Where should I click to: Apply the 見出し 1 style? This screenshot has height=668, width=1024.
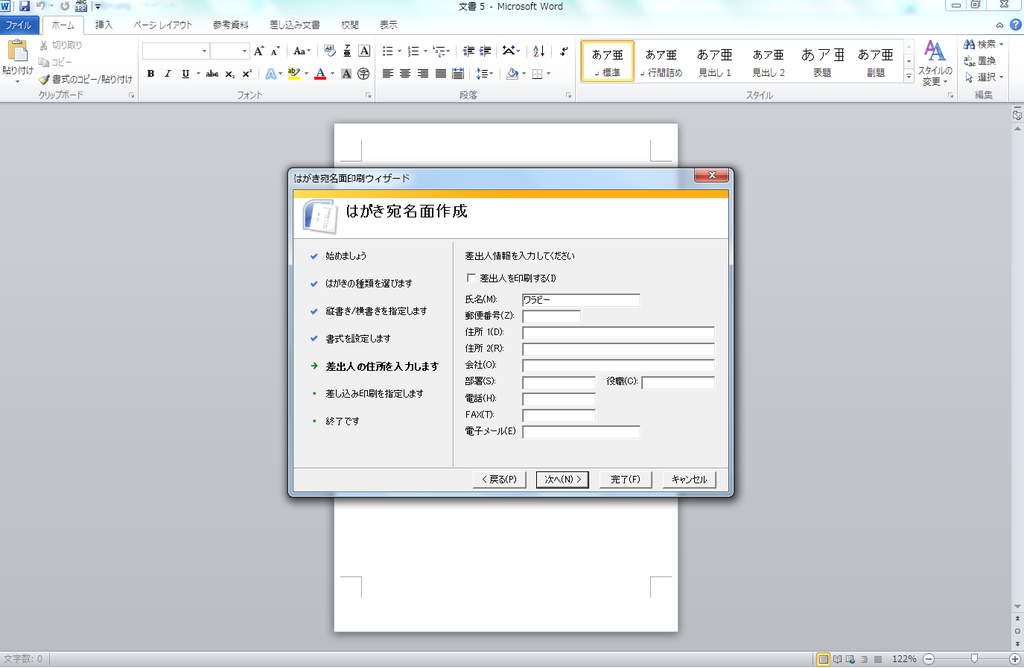tap(714, 62)
